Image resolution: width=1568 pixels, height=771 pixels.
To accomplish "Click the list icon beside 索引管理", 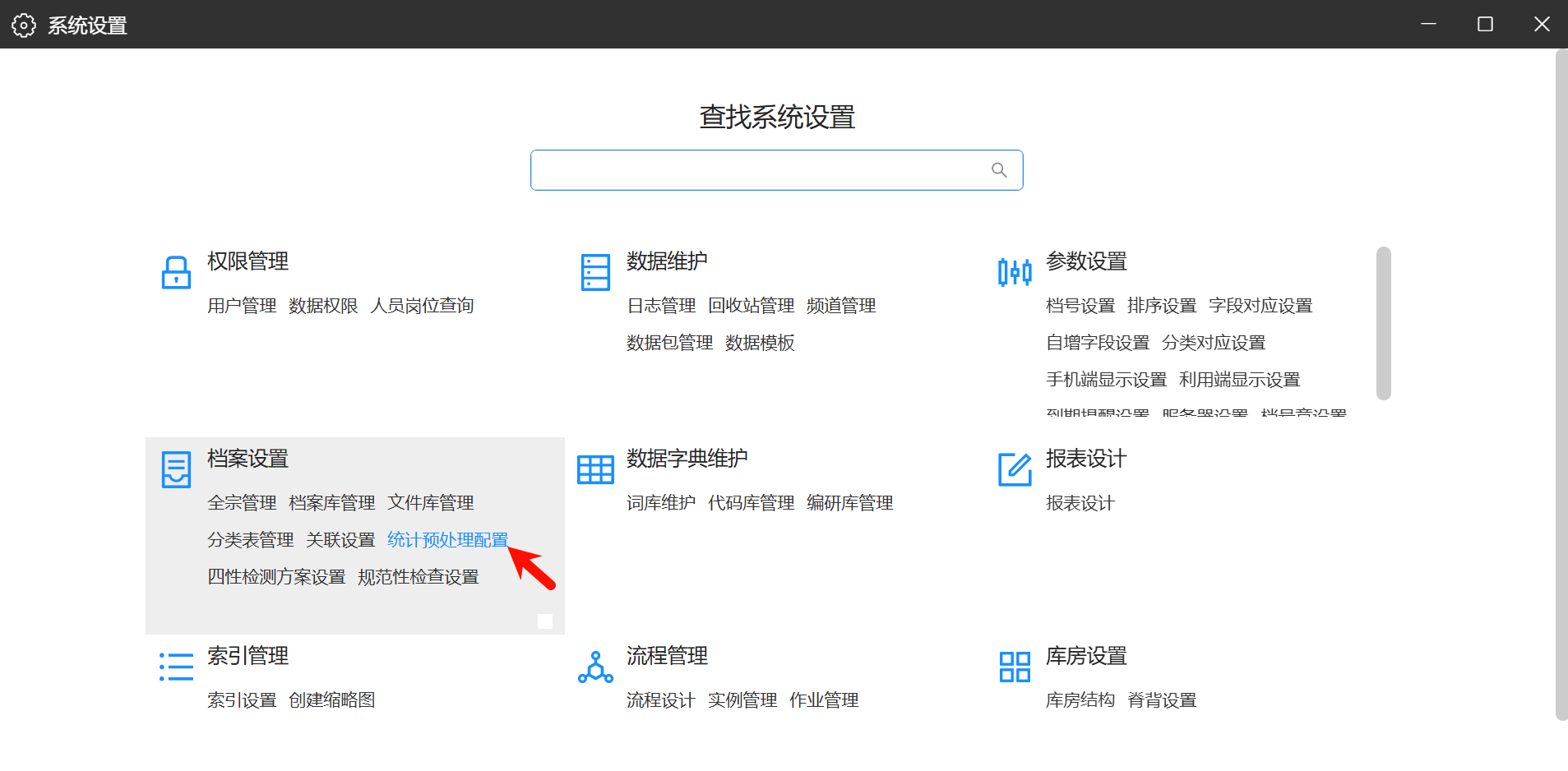I will (176, 667).
